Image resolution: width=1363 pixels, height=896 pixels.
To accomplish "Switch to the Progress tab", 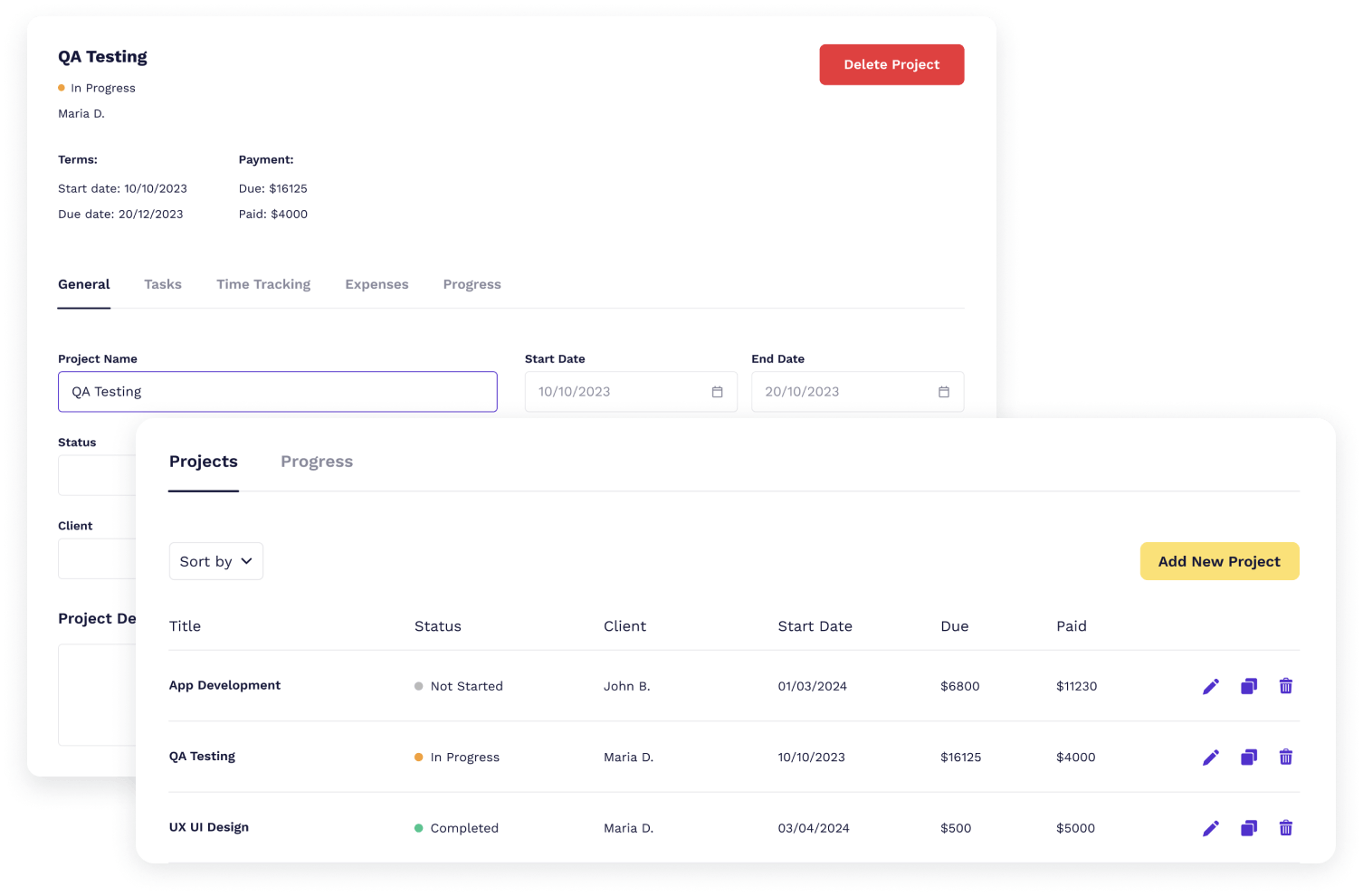I will [316, 462].
